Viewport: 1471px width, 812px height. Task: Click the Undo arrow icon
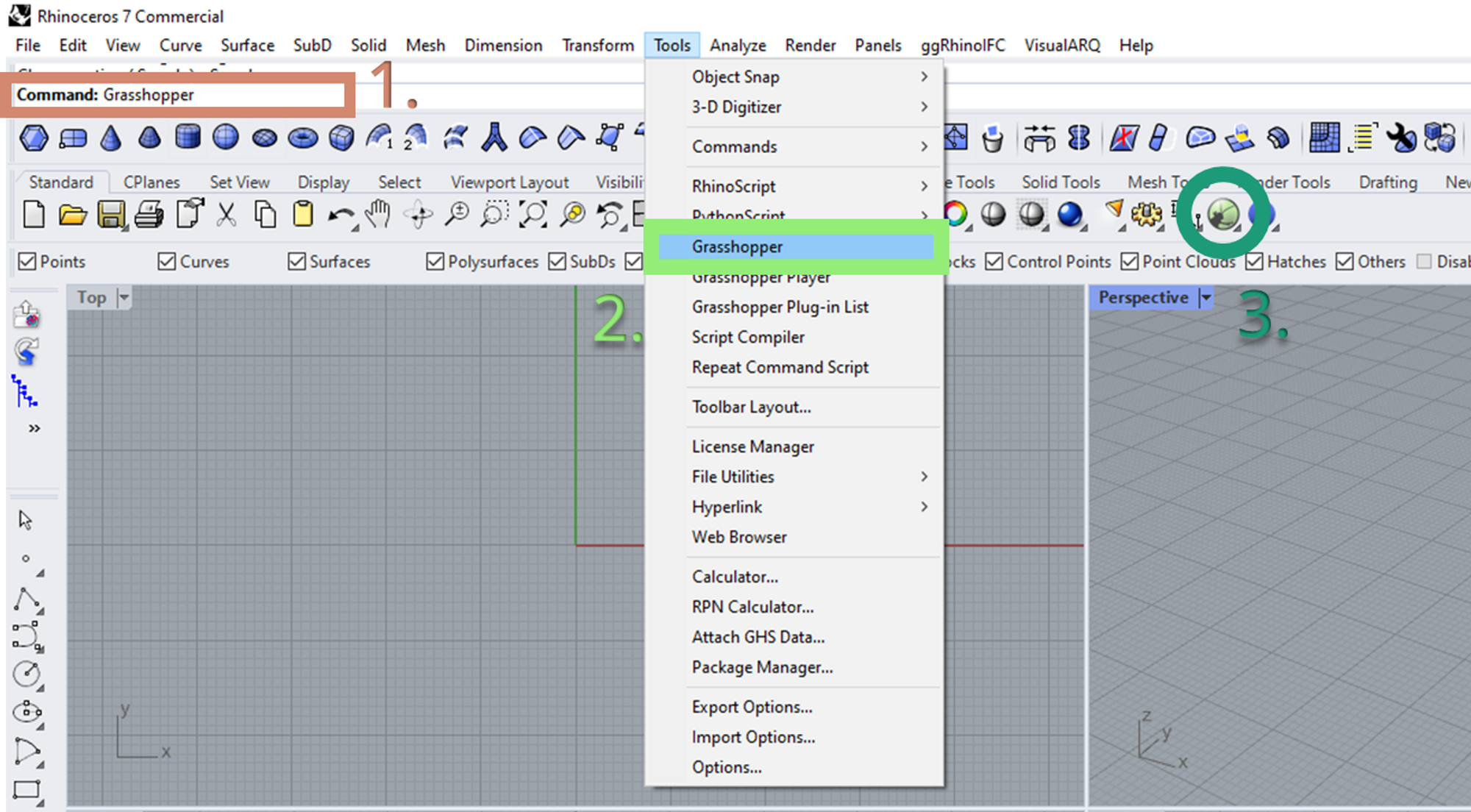pos(341,216)
